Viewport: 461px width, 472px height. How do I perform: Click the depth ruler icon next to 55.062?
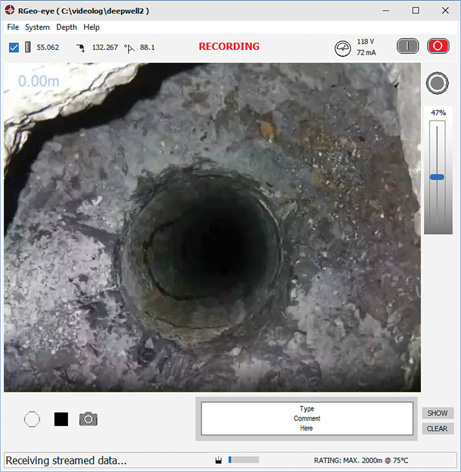point(28,47)
